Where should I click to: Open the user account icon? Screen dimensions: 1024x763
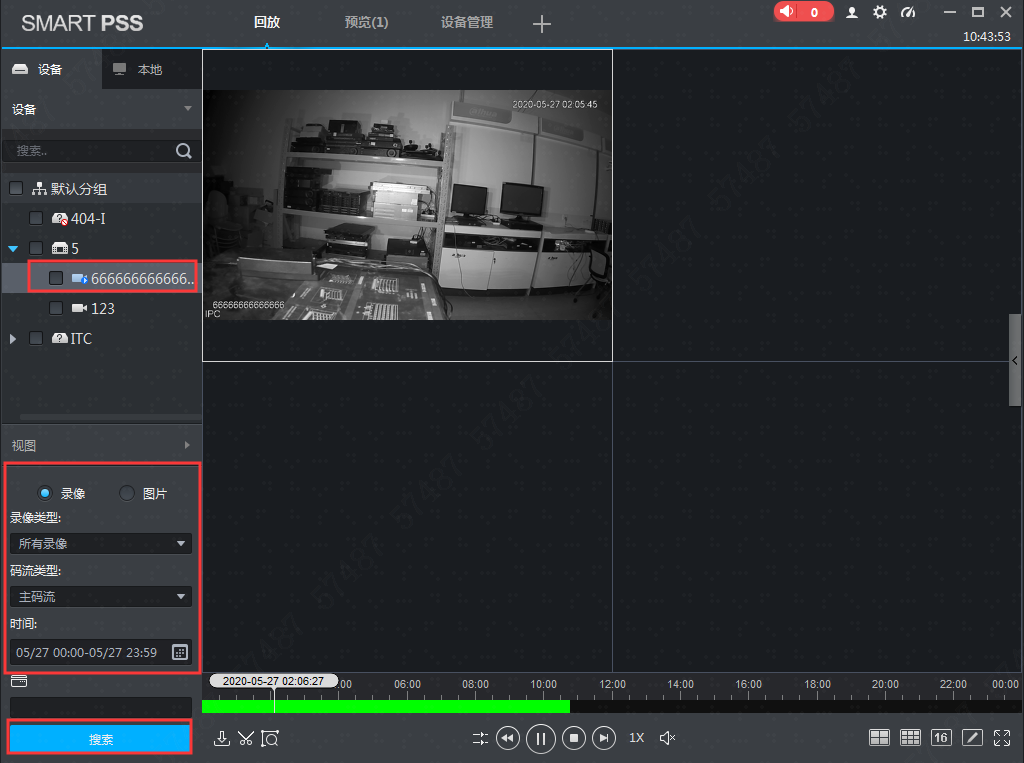(852, 12)
